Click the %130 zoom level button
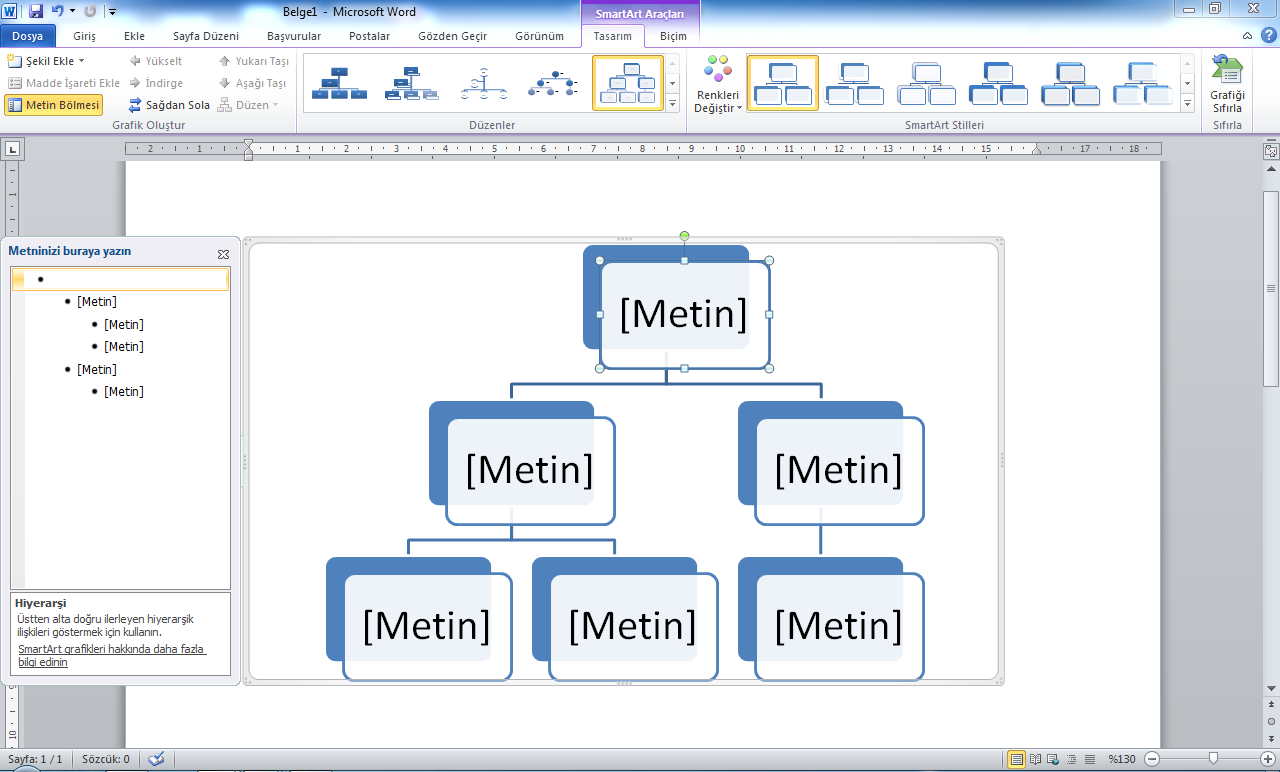This screenshot has height=772, width=1280. click(x=1121, y=759)
